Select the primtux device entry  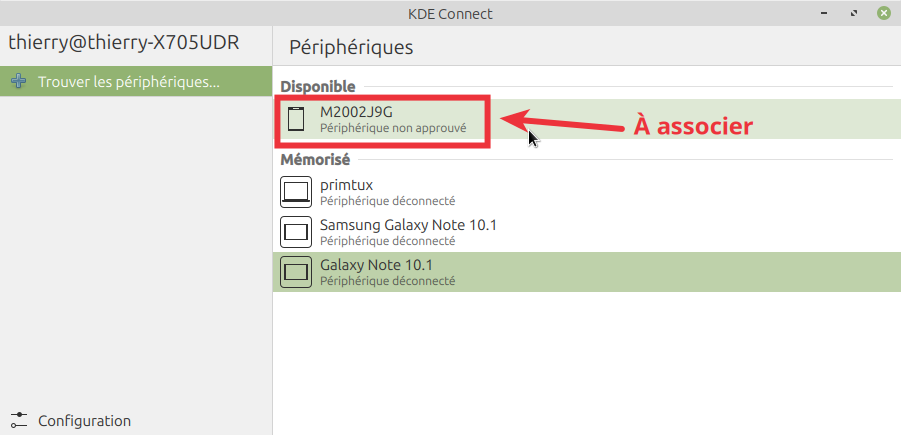tap(346, 184)
